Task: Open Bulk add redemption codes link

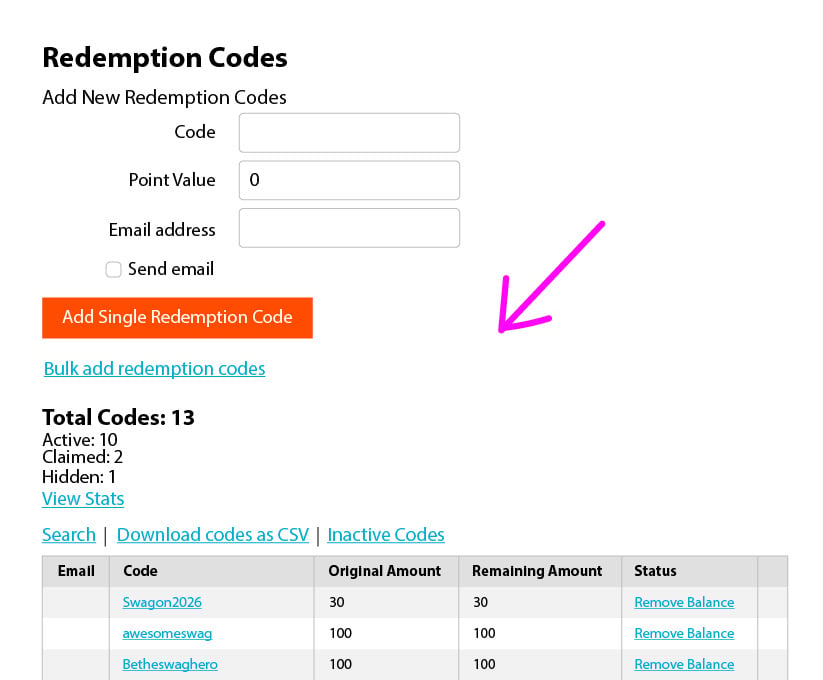Action: pyautogui.click(x=154, y=369)
